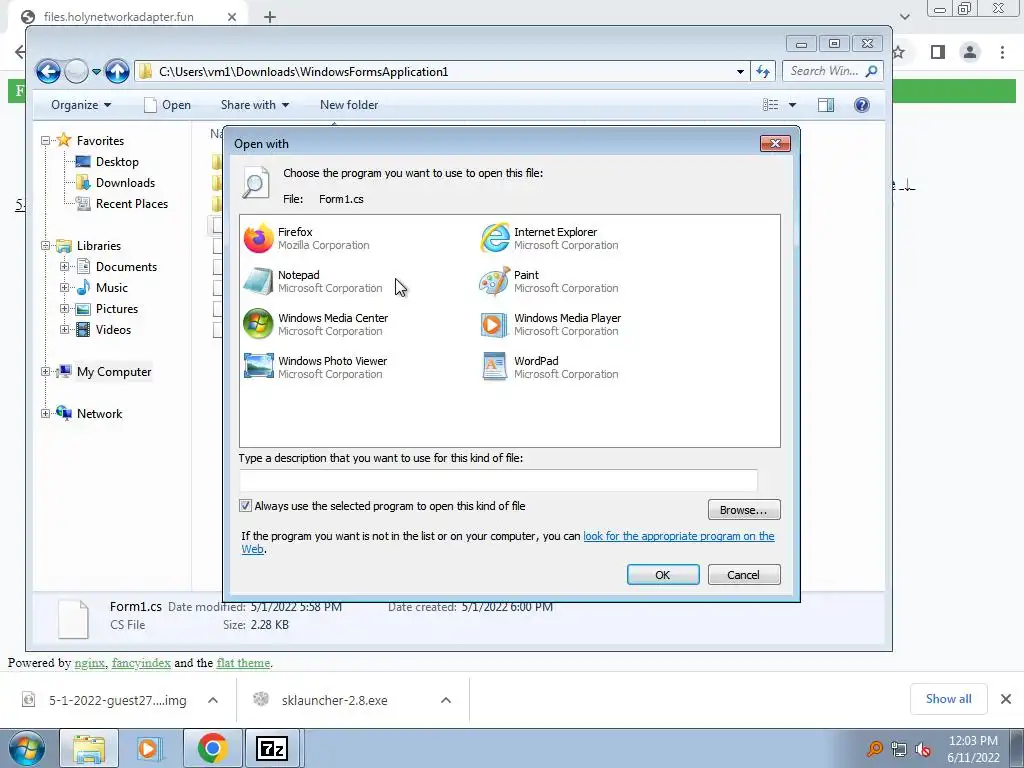Viewport: 1024px width, 768px height.
Task: Click the clock showing 12:03 PM
Action: pos(973,741)
